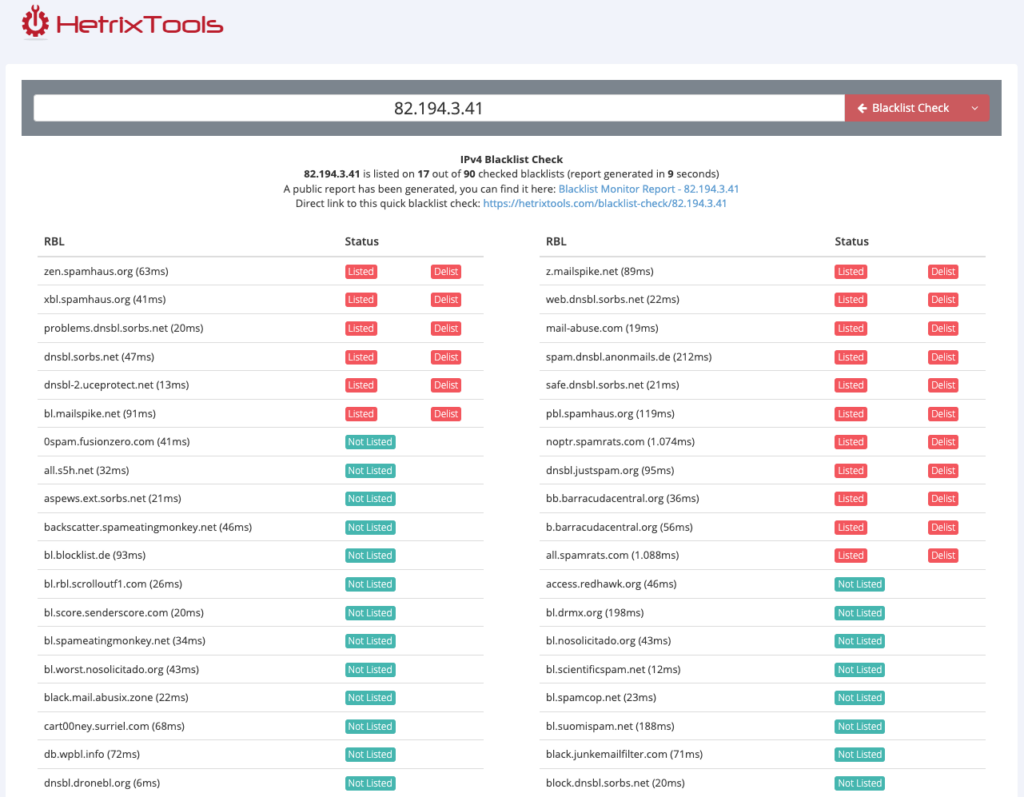1024x797 pixels.
Task: Click the bl.rbl.scrolloutf1.com (26ms) entry
Action: click(x=113, y=584)
